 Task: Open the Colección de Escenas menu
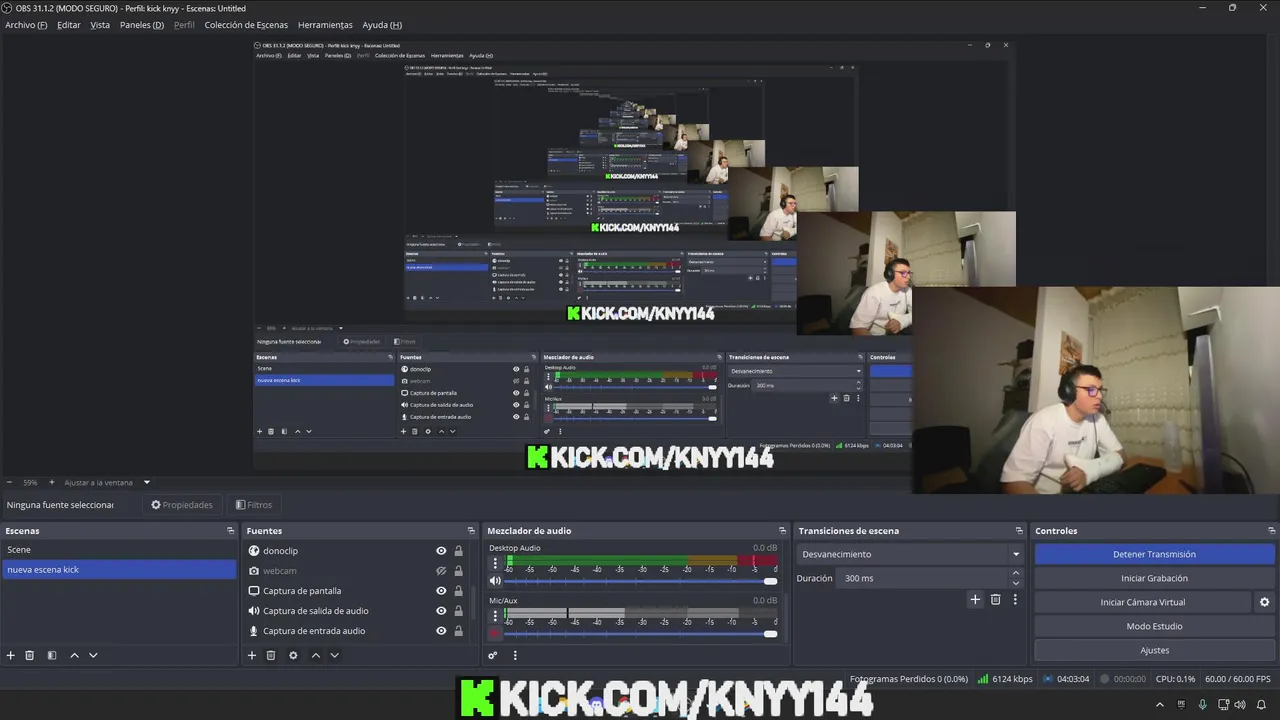(246, 25)
